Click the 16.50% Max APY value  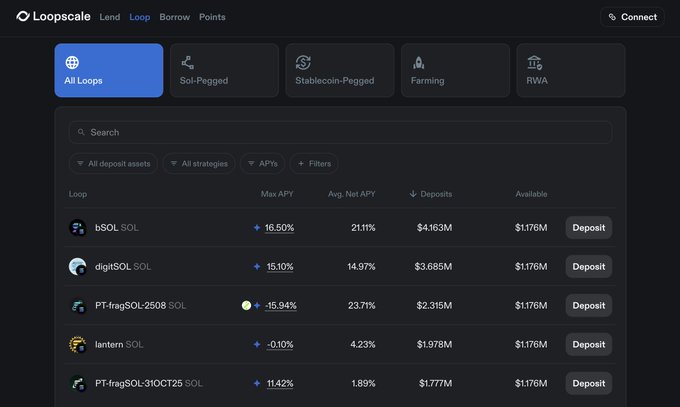[x=279, y=227]
